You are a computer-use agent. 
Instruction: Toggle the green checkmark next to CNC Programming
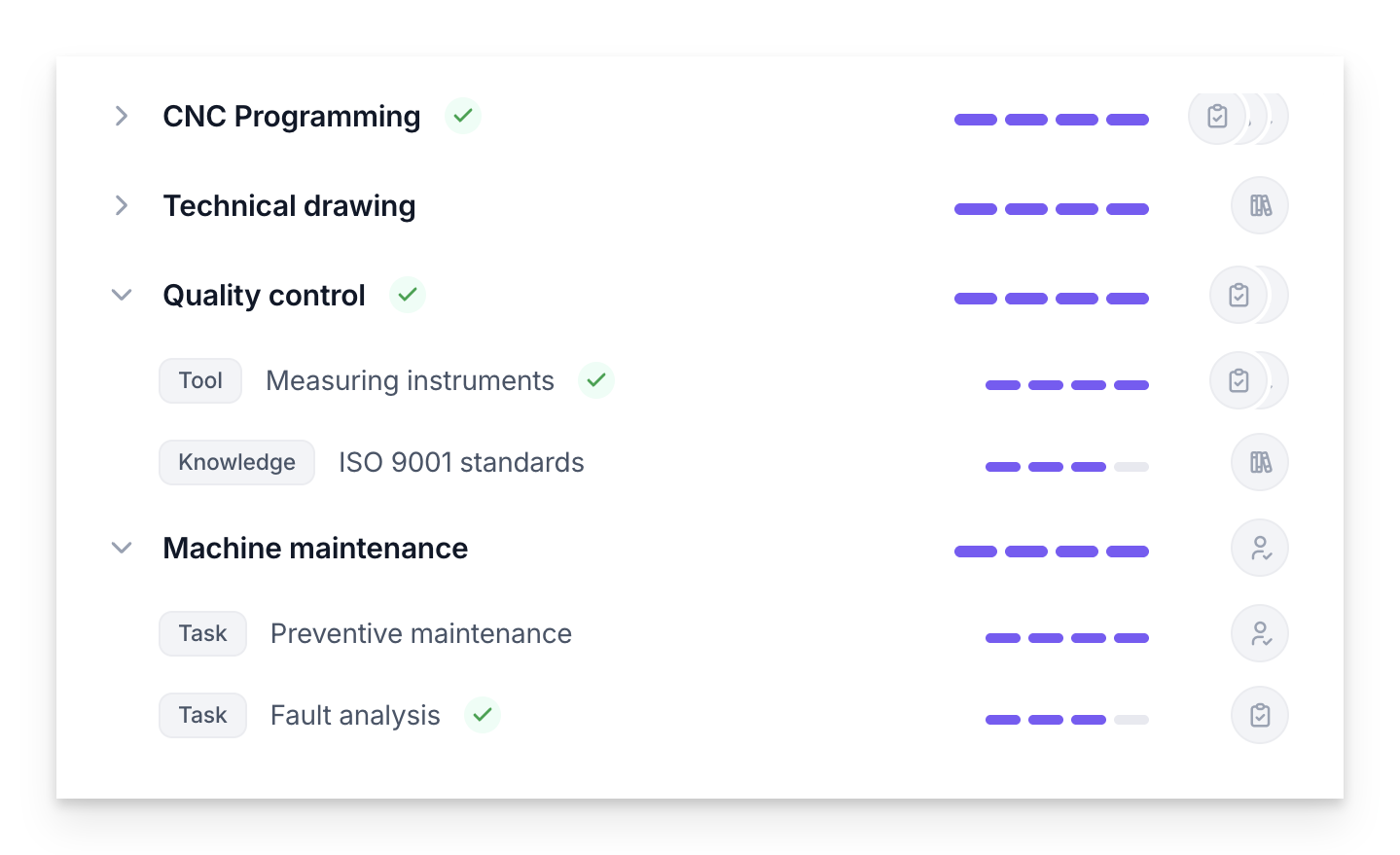[x=463, y=116]
